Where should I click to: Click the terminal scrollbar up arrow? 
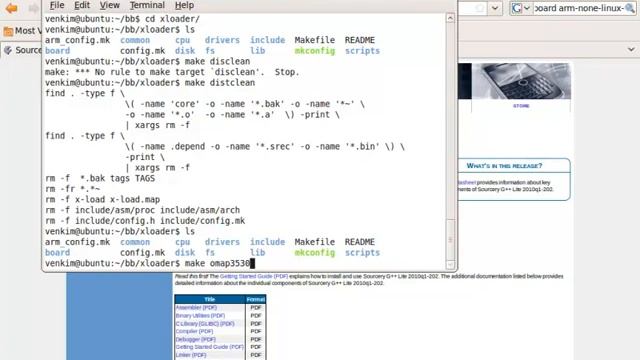pos(450,18)
